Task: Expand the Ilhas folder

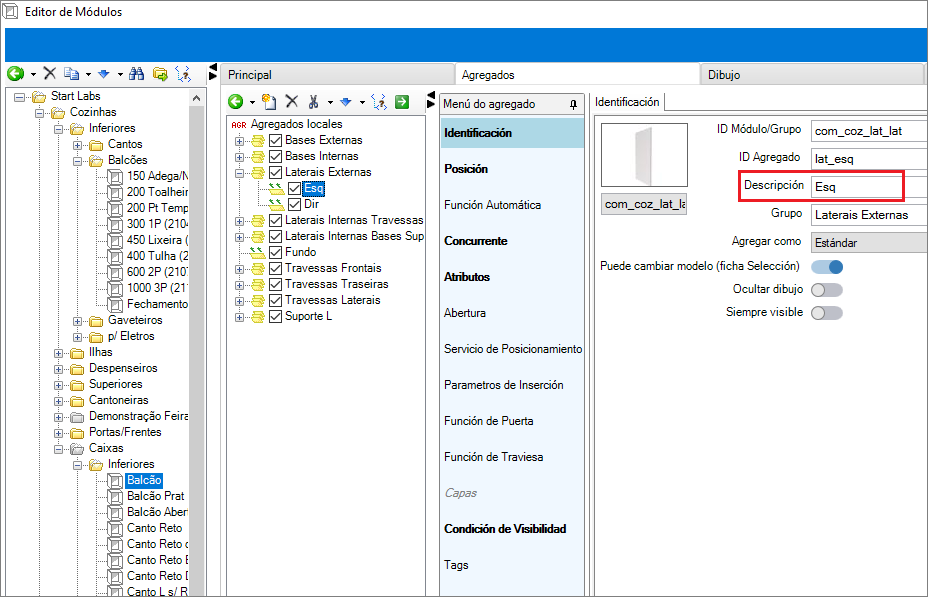Action: 58,353
